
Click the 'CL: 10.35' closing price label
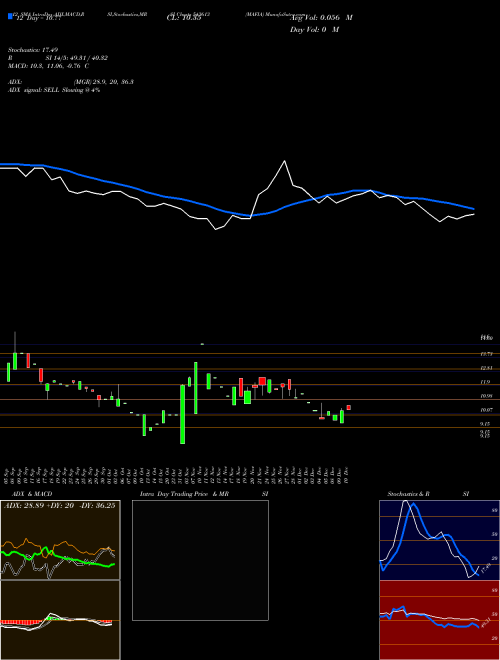(184, 18)
